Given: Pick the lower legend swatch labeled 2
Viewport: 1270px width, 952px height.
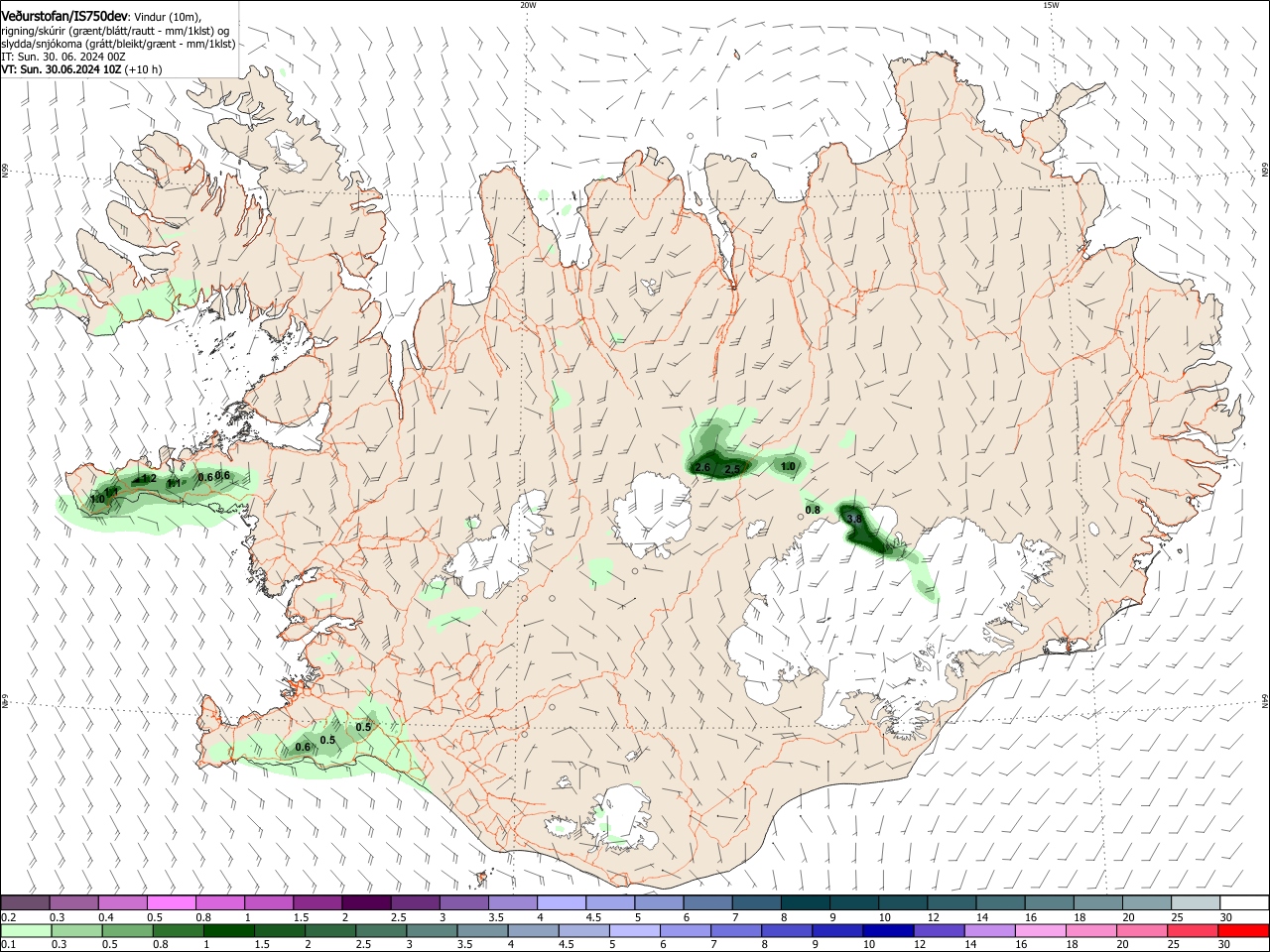Looking at the screenshot, I should (x=329, y=930).
